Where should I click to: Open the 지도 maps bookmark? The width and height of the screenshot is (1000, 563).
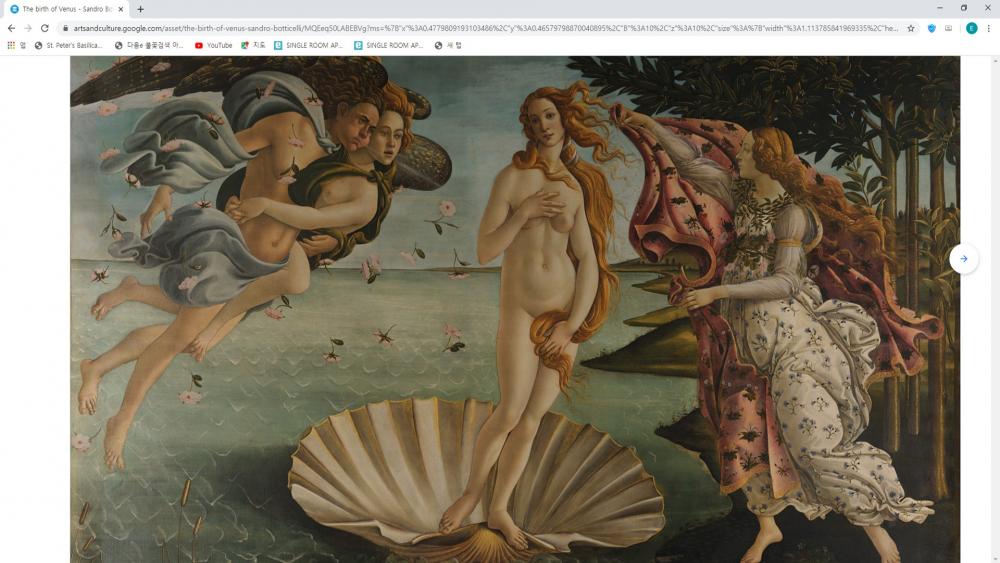point(253,45)
